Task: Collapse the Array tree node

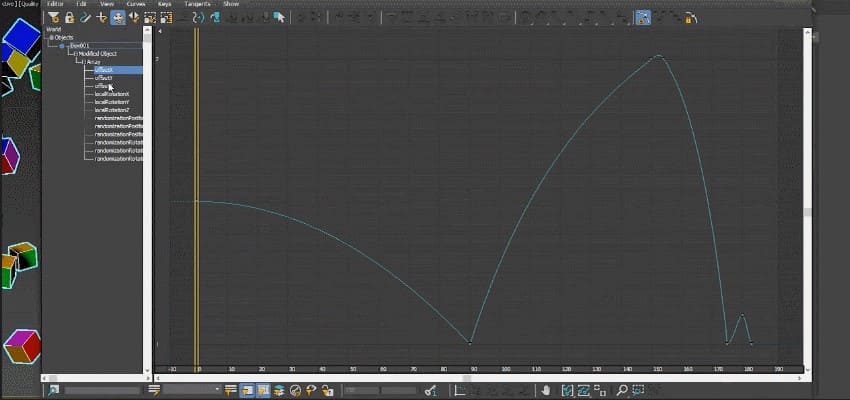Action: [x=86, y=62]
